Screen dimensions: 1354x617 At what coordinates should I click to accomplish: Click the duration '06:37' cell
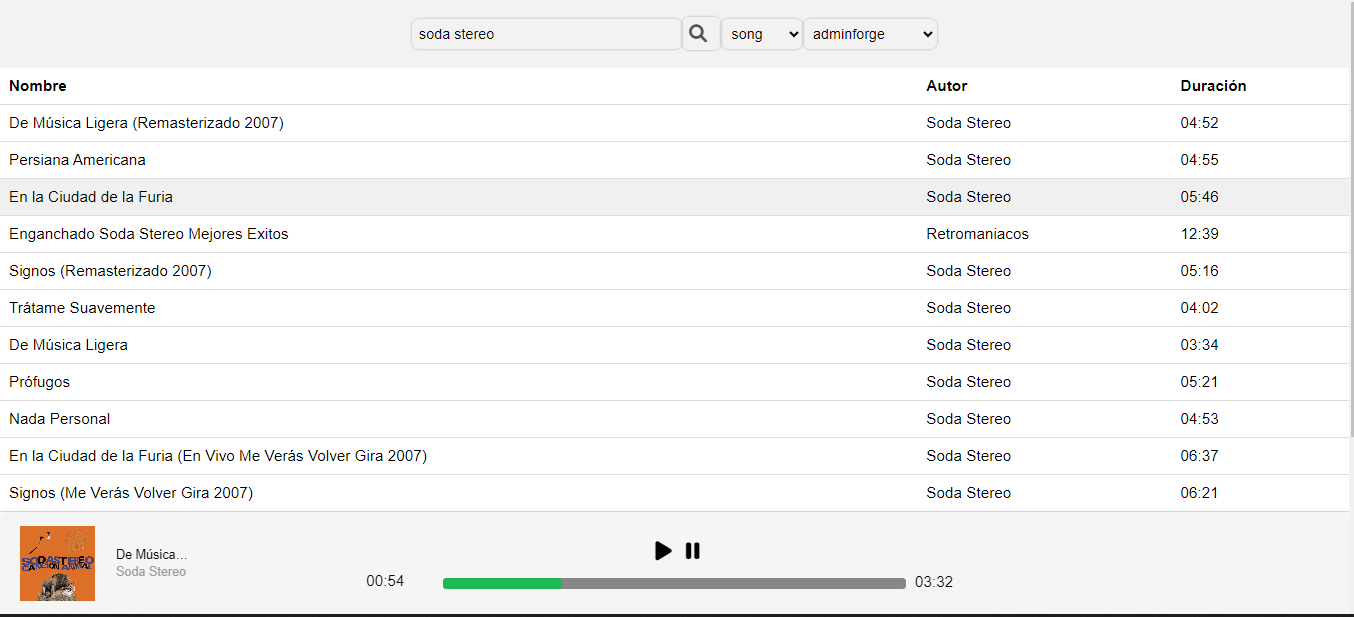tap(1199, 456)
